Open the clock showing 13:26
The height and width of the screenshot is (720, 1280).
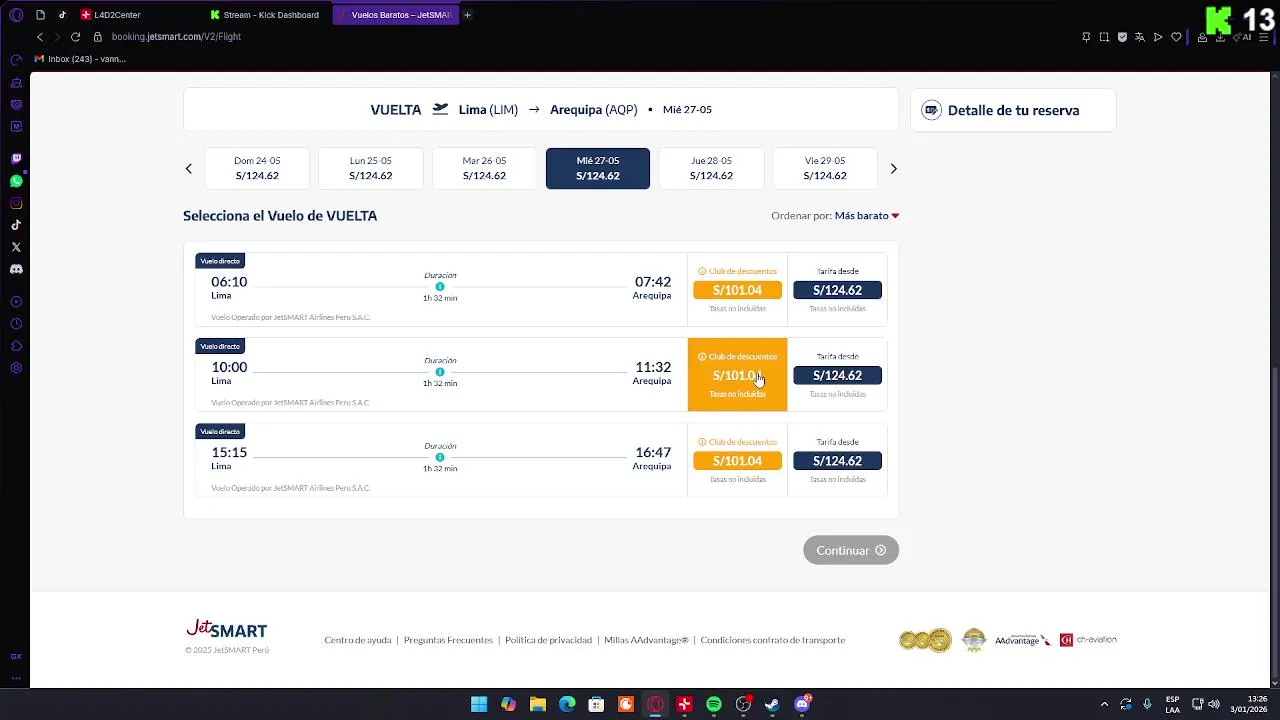(x=1248, y=704)
